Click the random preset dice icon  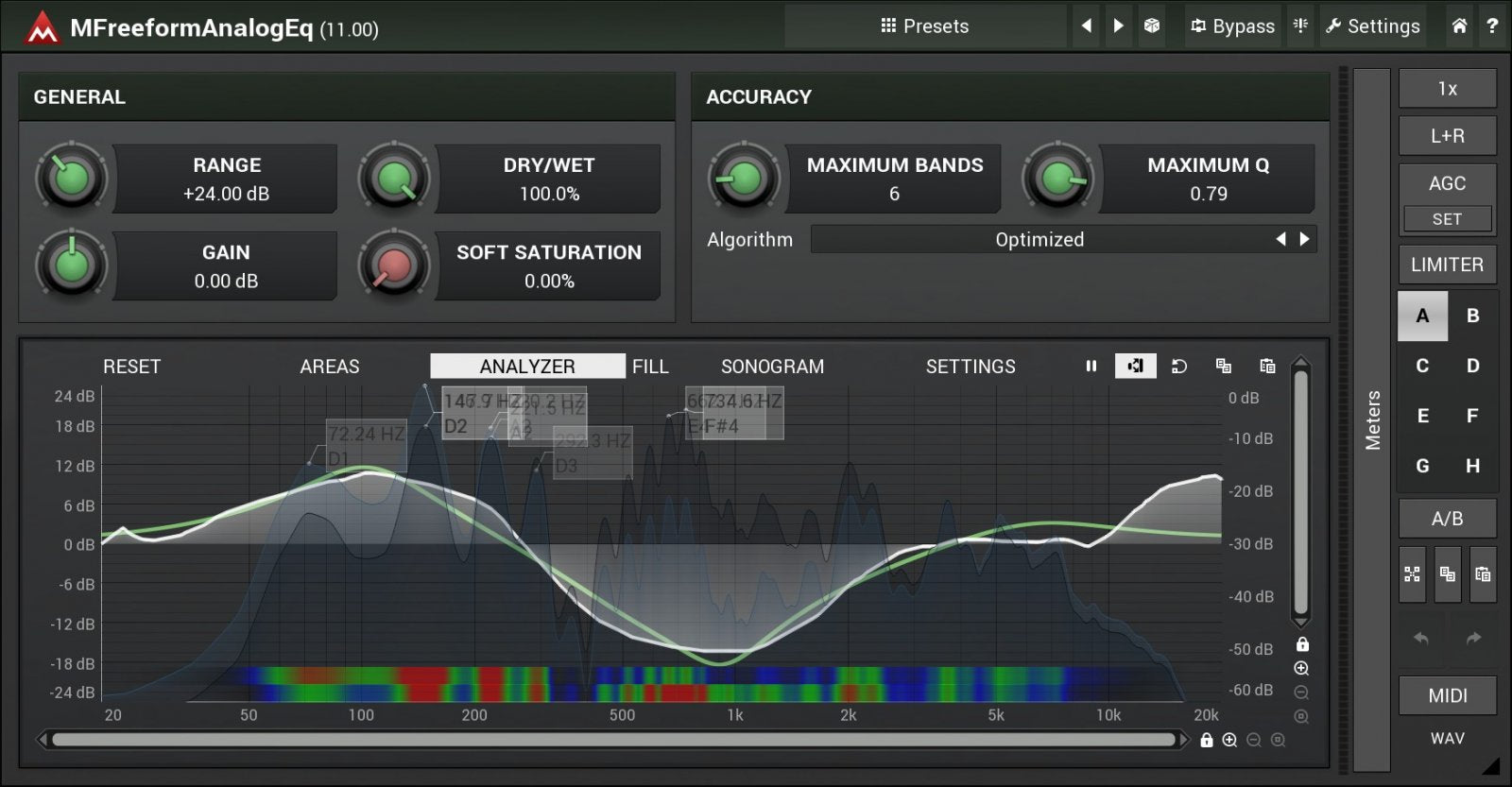coord(1151,26)
